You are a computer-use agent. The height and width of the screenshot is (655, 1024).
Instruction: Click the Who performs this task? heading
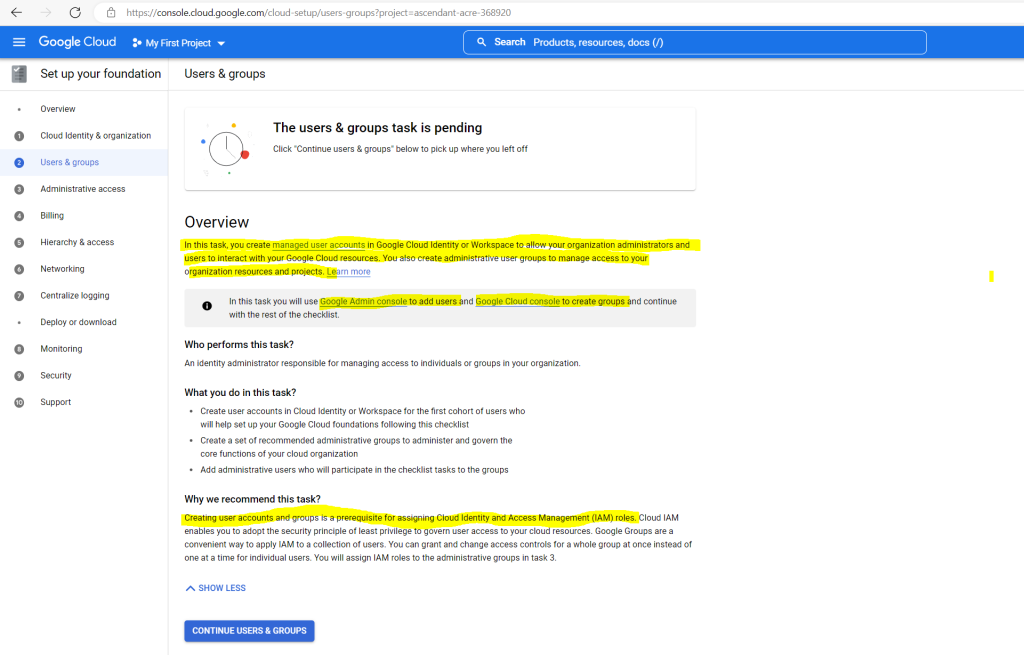pos(239,345)
